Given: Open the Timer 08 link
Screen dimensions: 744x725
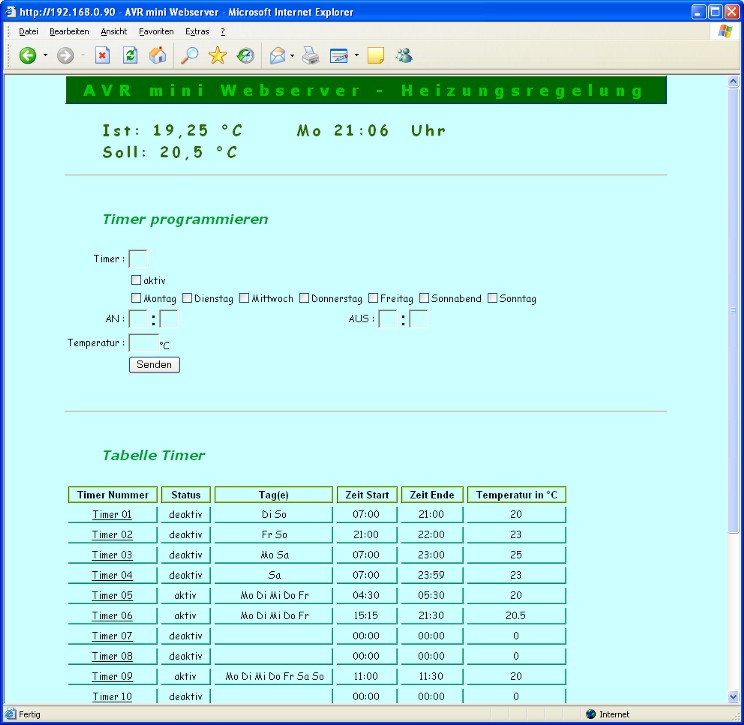Looking at the screenshot, I should (112, 656).
